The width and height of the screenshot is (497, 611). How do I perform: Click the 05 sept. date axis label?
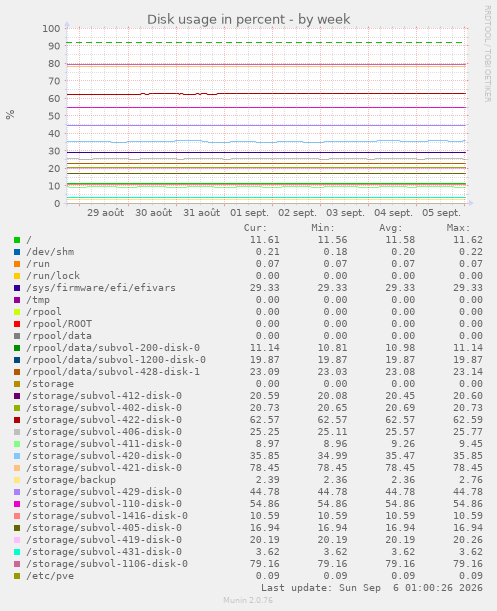442,213
